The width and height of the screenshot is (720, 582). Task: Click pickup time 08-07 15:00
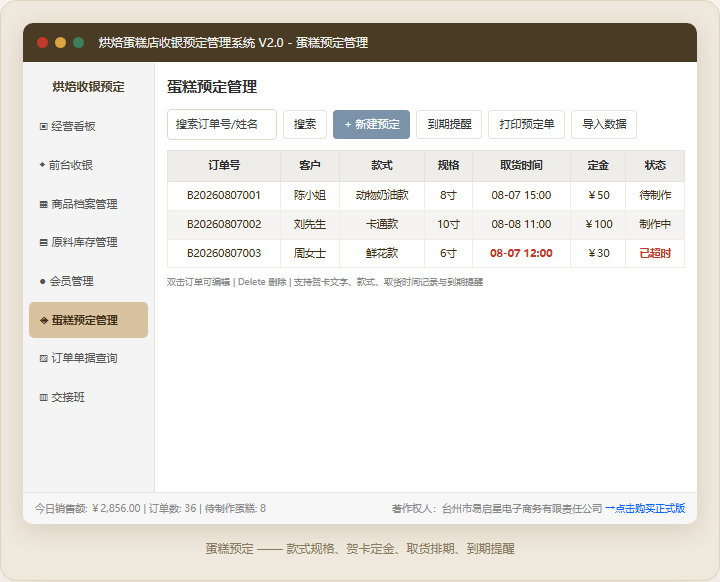coord(521,196)
